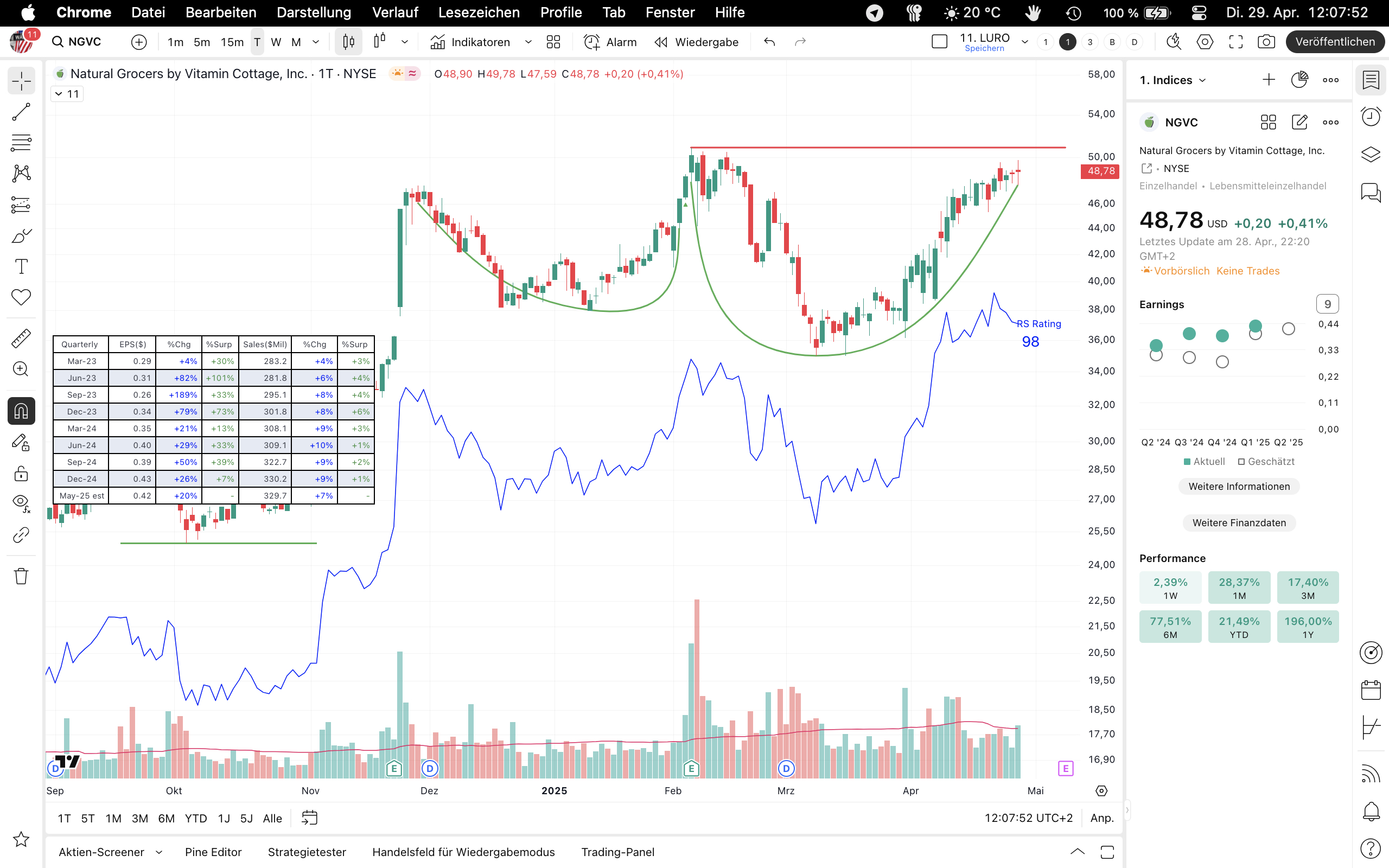Screen dimensions: 1389x868
Task: Delete drawings with the trash icon
Action: 21,576
